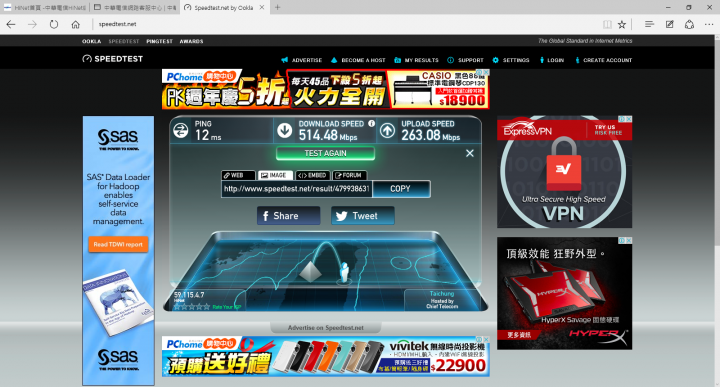Image resolution: width=720 pixels, height=387 pixels.
Task: Open the Advertise menu item
Action: tap(302, 60)
